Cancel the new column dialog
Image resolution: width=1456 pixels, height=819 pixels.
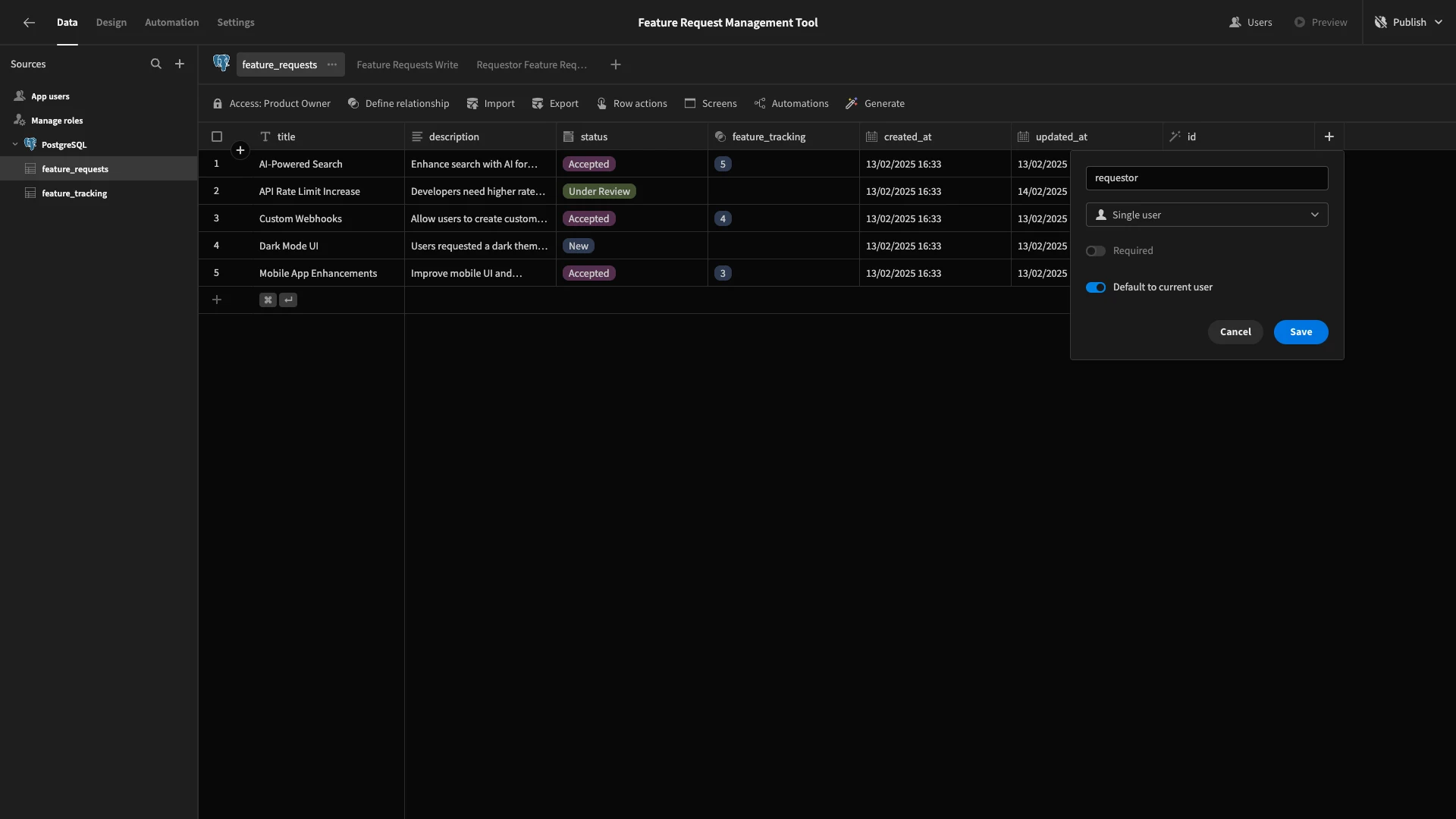1235,332
